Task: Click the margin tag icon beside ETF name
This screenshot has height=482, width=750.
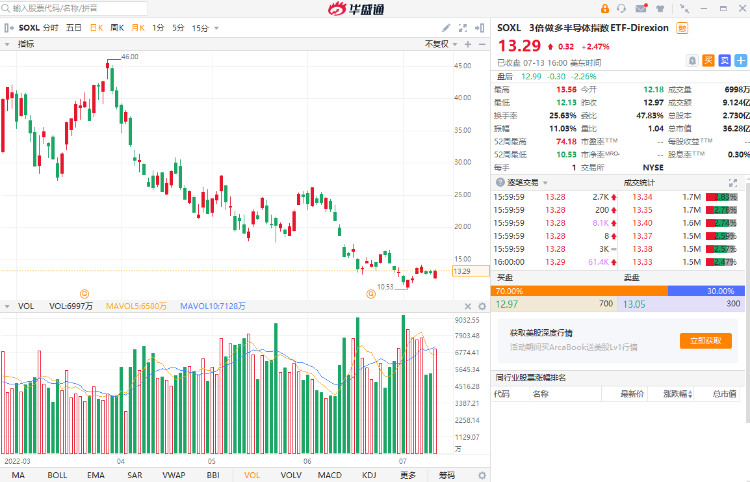Action: pyautogui.click(x=682, y=28)
